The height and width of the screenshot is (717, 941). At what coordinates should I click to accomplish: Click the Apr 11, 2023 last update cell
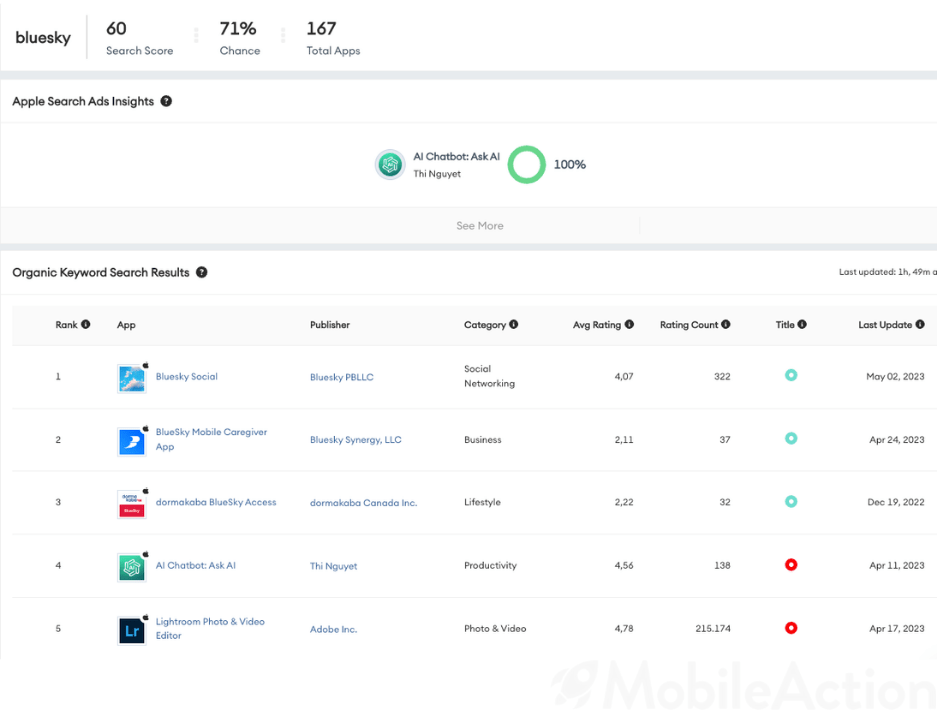(897, 565)
